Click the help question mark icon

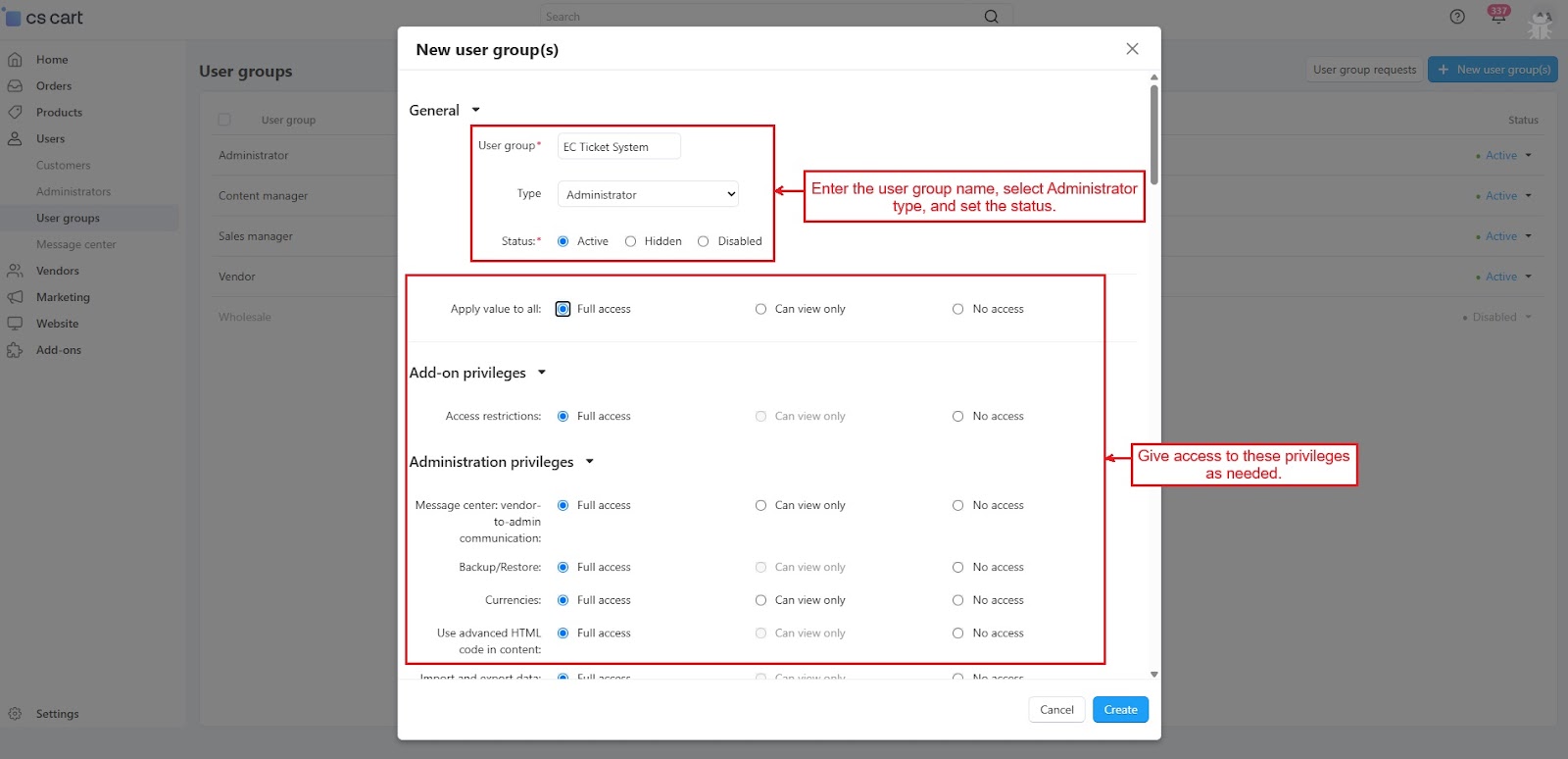1457,17
